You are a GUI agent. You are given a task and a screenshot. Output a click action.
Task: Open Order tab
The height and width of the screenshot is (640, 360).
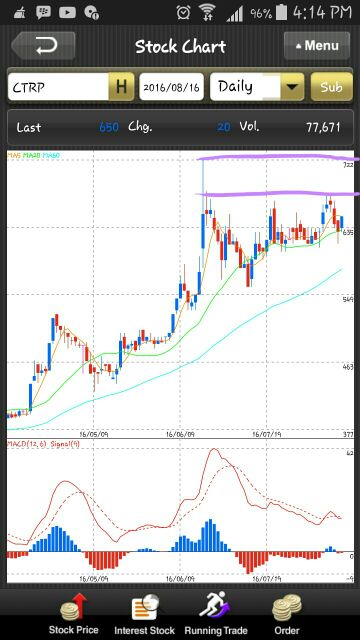tap(287, 614)
